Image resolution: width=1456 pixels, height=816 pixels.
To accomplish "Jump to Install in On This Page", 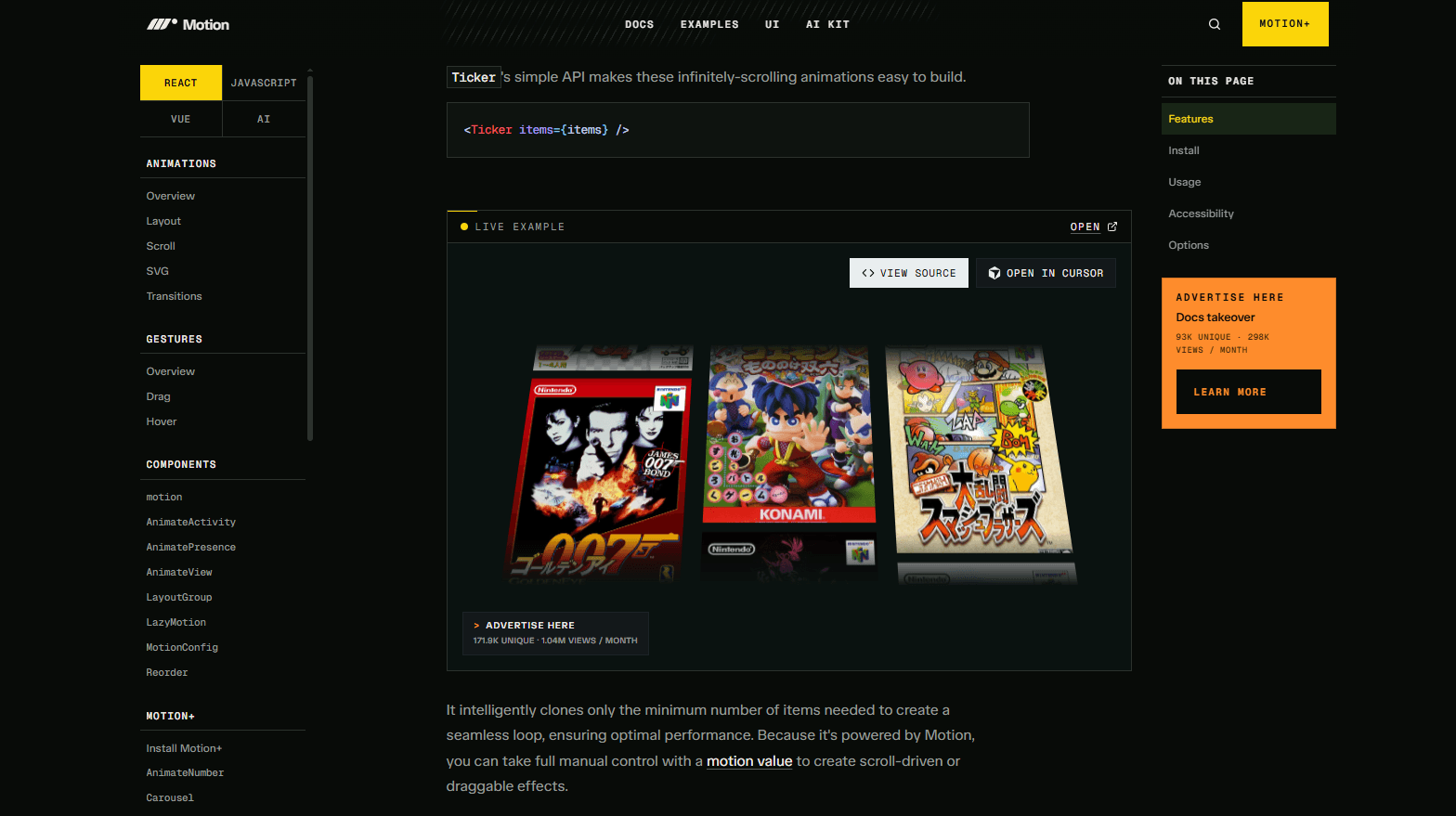I will click(1184, 150).
